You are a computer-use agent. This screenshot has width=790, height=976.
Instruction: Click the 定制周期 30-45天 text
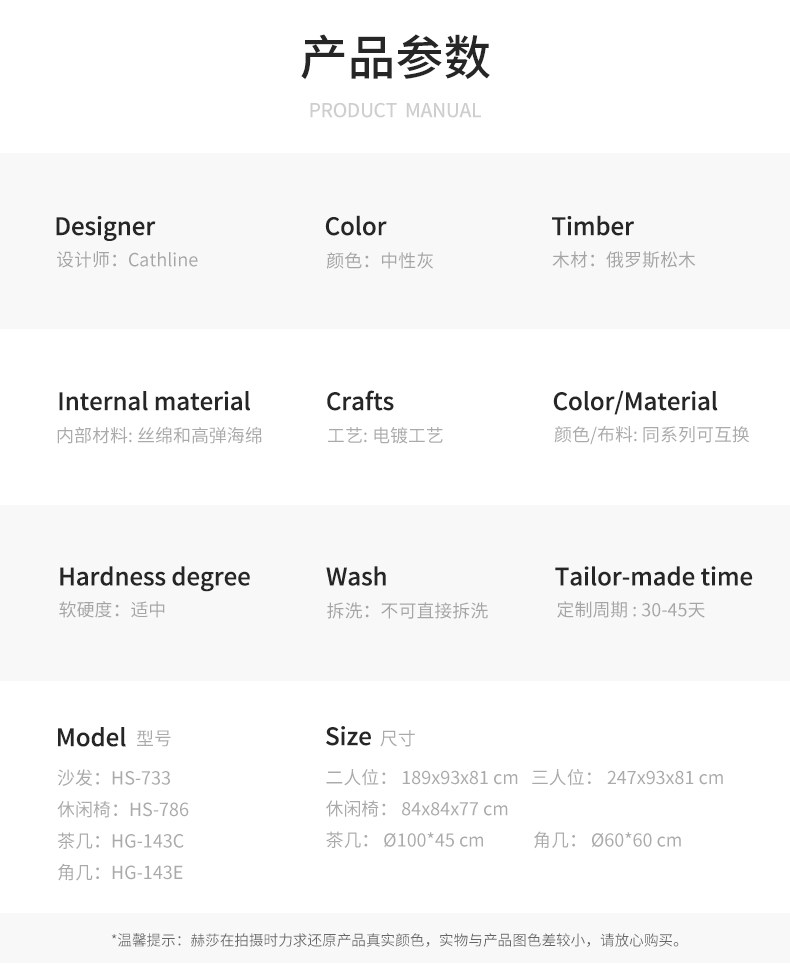click(631, 610)
